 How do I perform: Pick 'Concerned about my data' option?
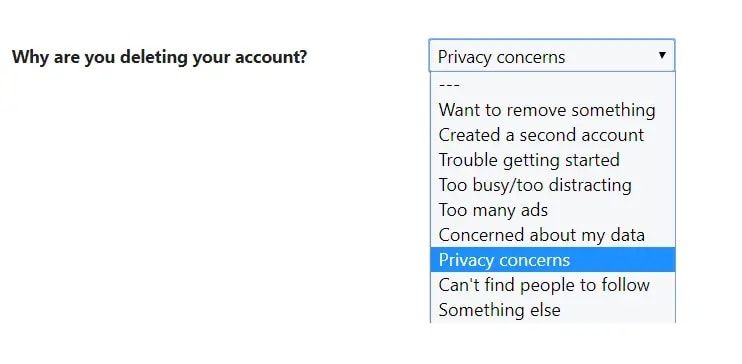click(x=553, y=235)
